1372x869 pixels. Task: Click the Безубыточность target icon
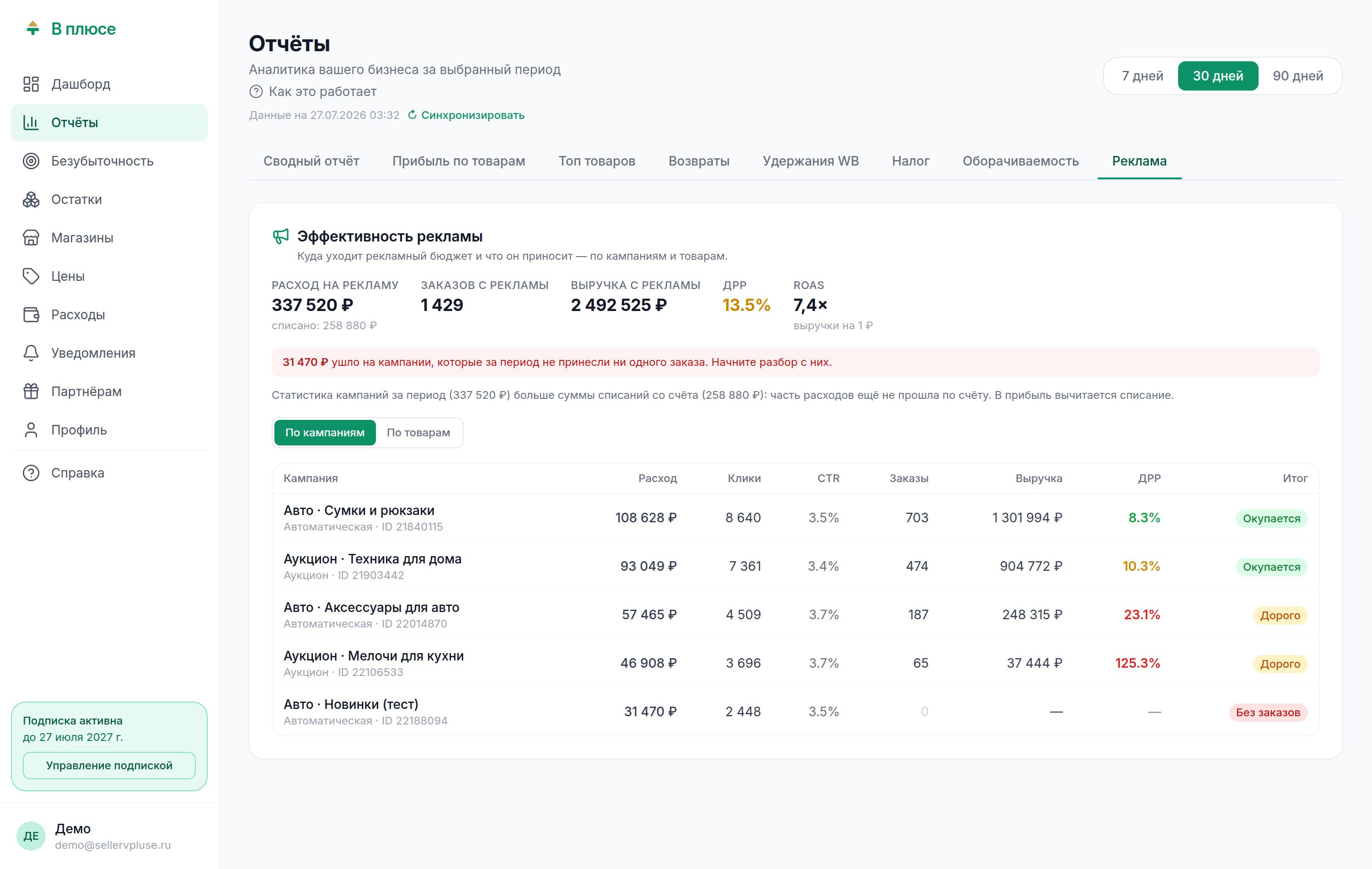[x=31, y=161]
